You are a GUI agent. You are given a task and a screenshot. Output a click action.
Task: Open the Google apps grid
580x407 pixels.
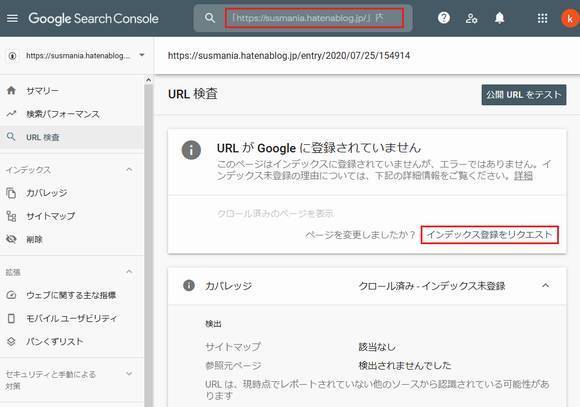[x=542, y=18]
